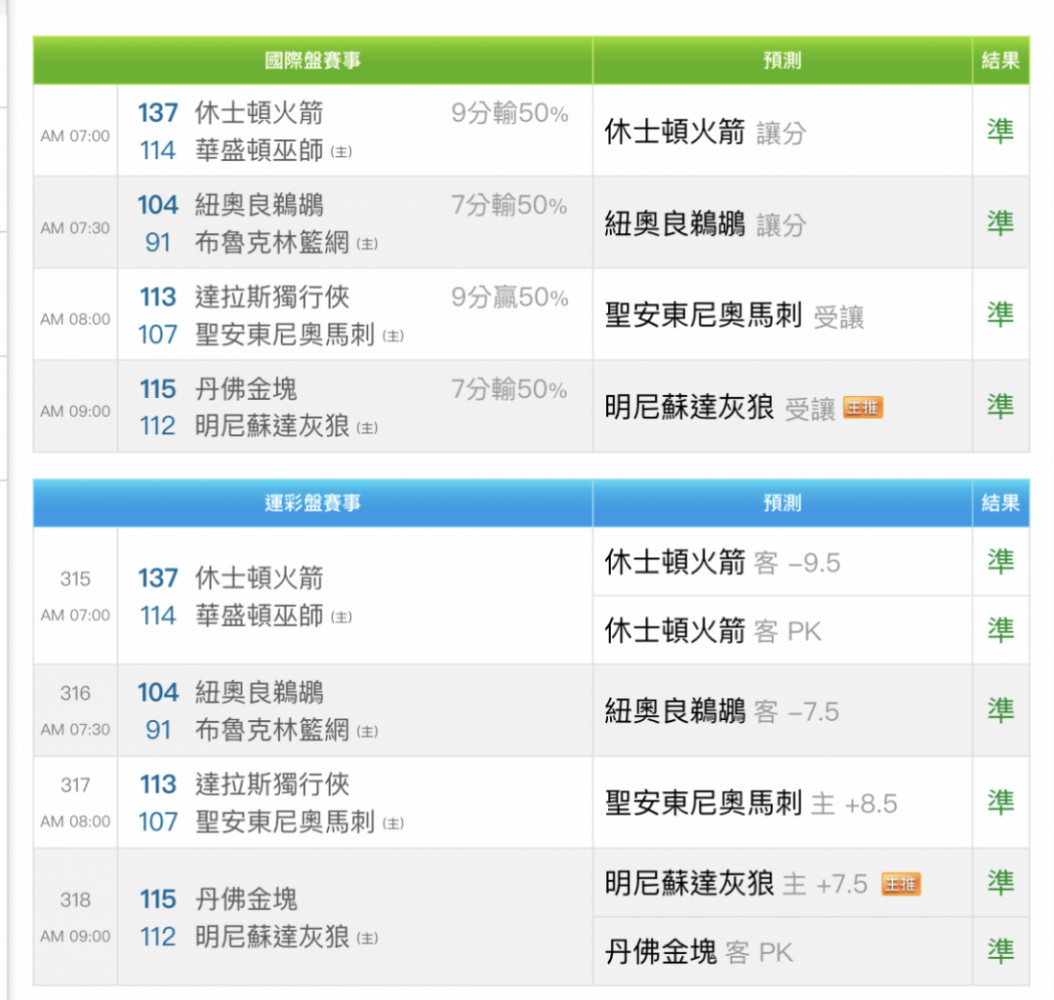
Task: Click the 主推 badge next to 主 +7.5
Action: coord(901,884)
